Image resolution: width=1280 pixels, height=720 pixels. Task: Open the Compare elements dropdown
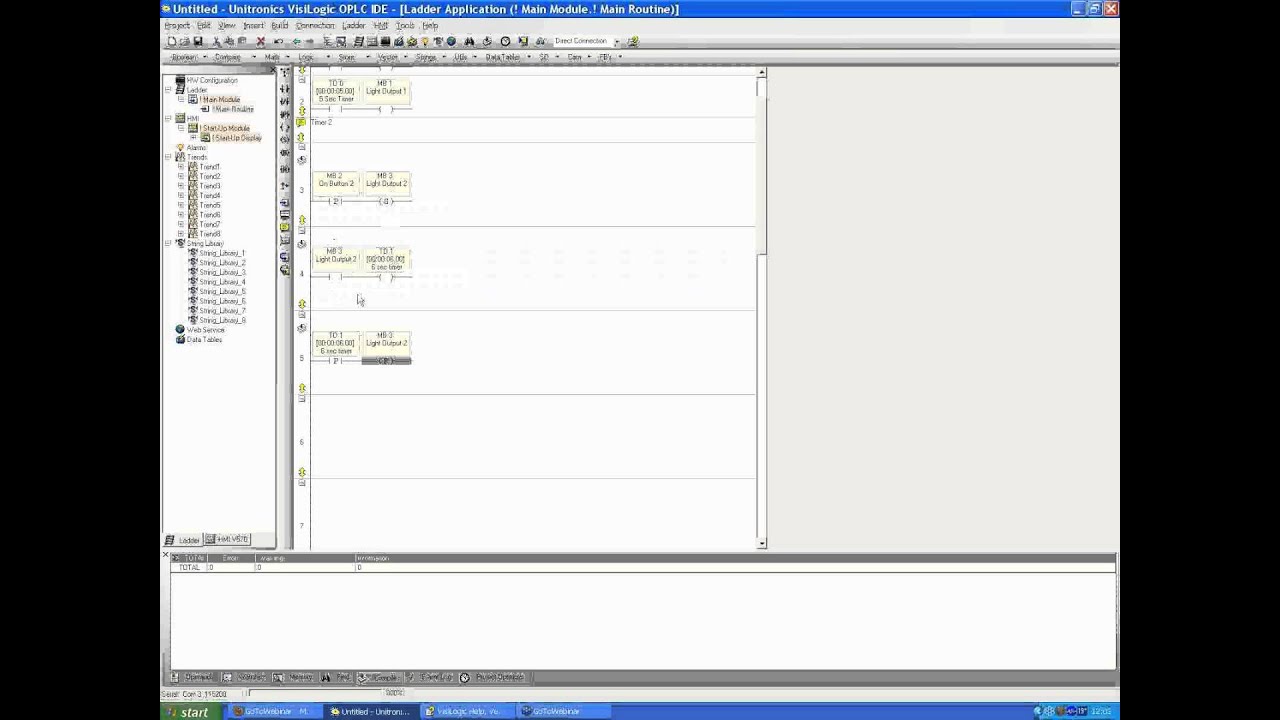(x=252, y=57)
